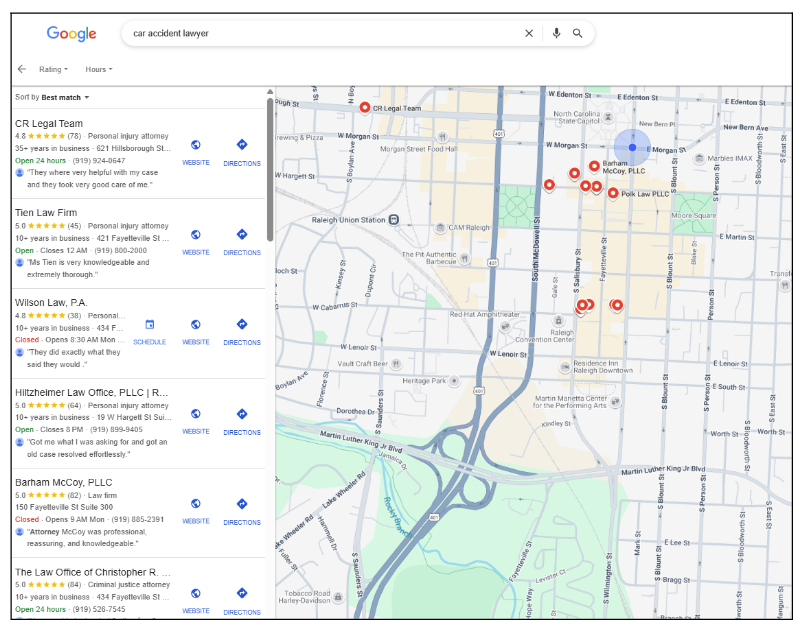Screen dimensions: 803x630
Task: Select the CR Legal Team map pin
Action: coord(365,108)
